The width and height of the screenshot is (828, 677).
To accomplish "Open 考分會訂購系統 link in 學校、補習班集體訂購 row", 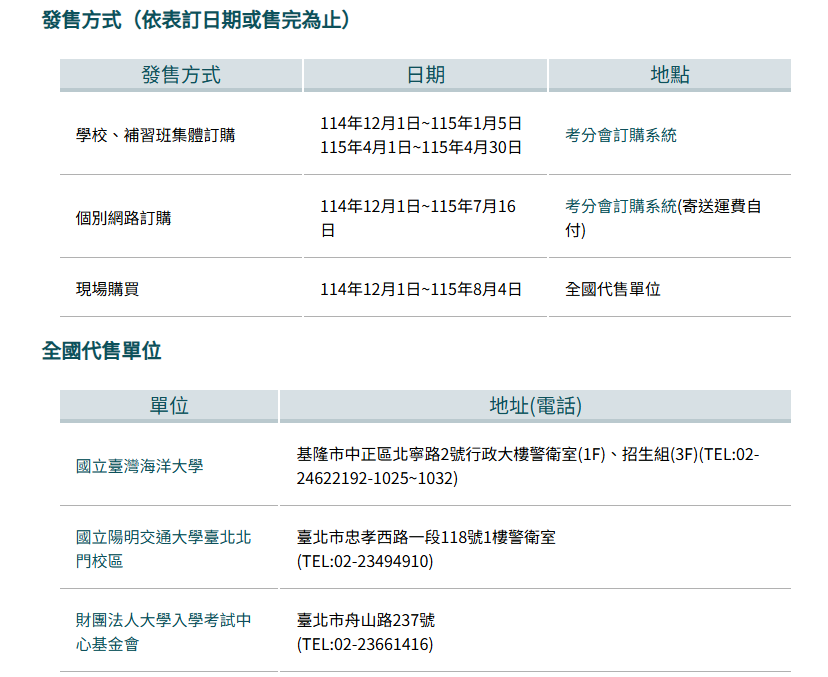I will coord(620,135).
